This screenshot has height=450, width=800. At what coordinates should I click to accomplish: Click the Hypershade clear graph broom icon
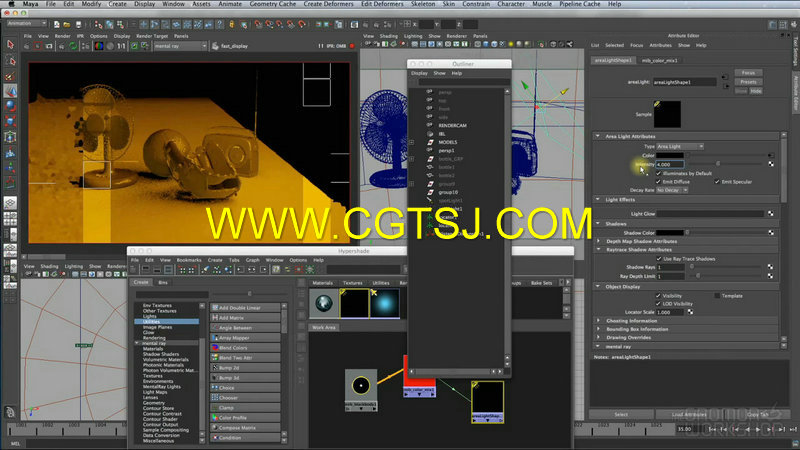coord(205,269)
